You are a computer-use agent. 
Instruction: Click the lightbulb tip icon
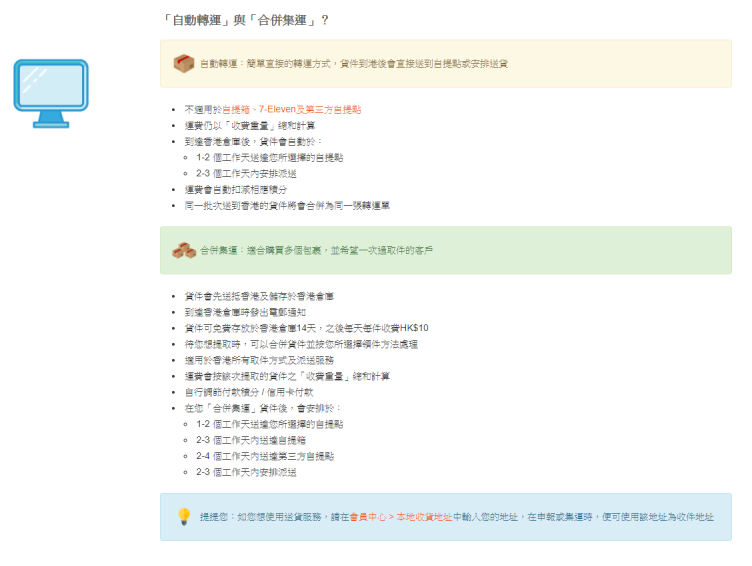tap(183, 517)
